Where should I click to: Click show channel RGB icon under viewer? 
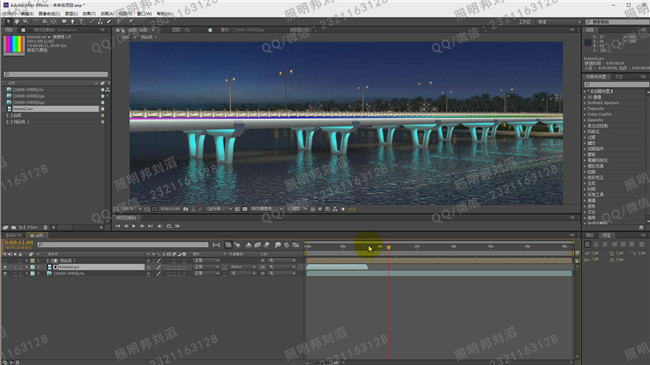point(201,209)
